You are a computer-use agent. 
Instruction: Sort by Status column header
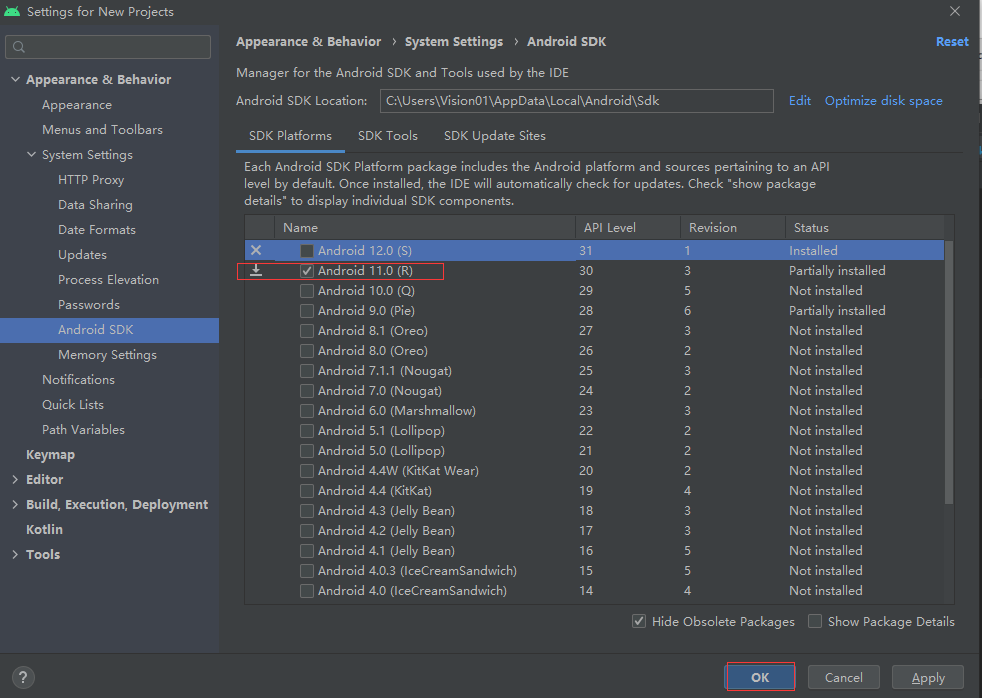click(864, 228)
